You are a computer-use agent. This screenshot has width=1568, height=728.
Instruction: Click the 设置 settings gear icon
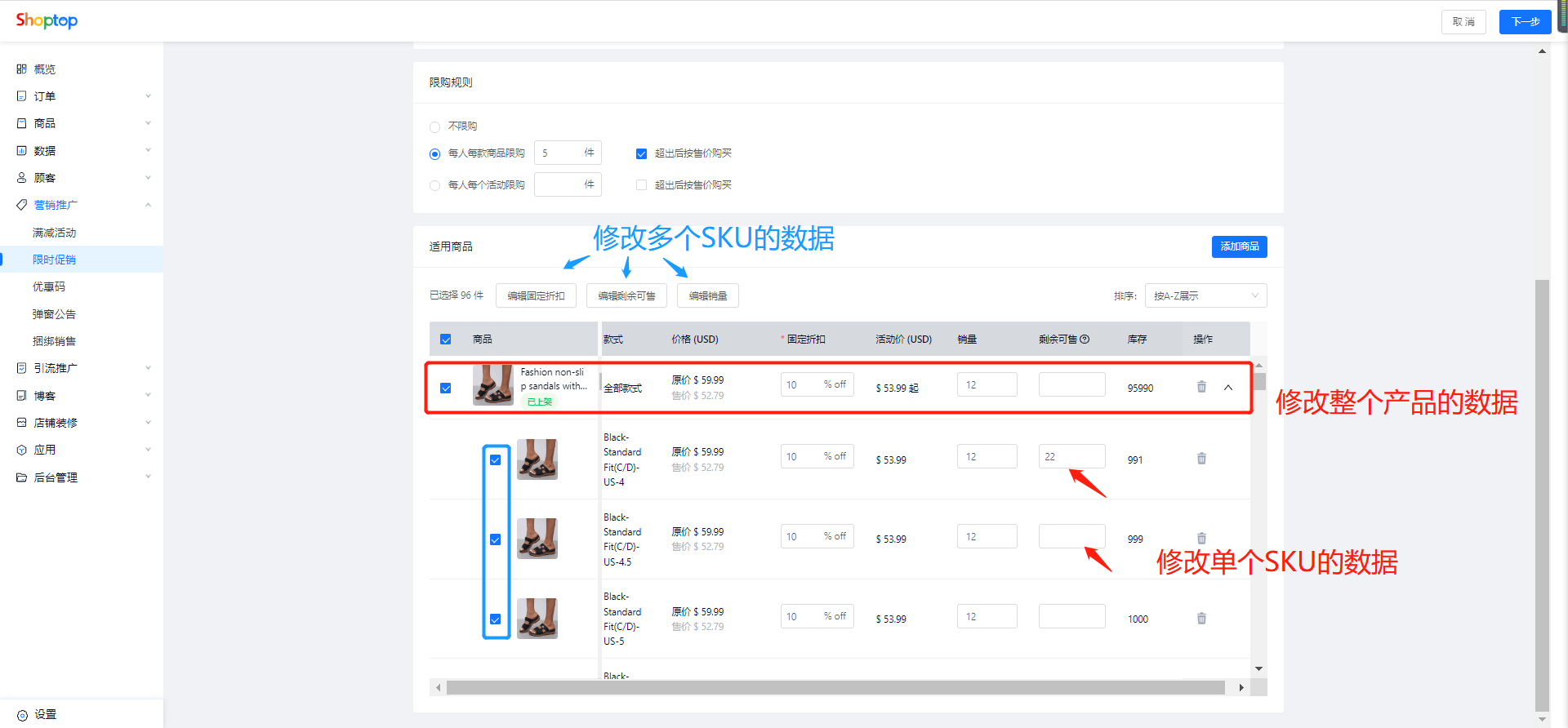point(22,715)
